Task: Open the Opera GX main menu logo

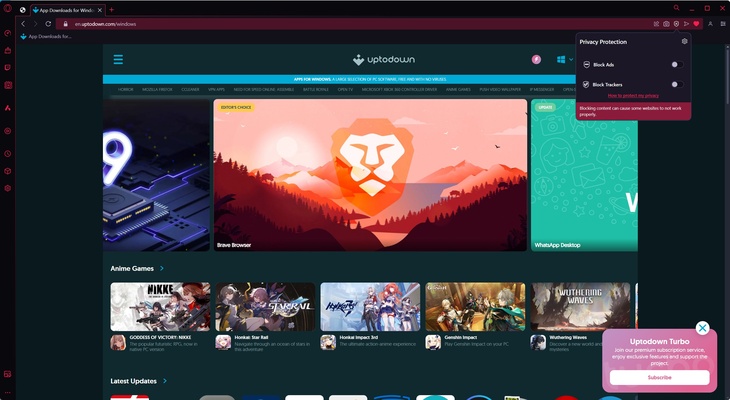Action: point(7,7)
